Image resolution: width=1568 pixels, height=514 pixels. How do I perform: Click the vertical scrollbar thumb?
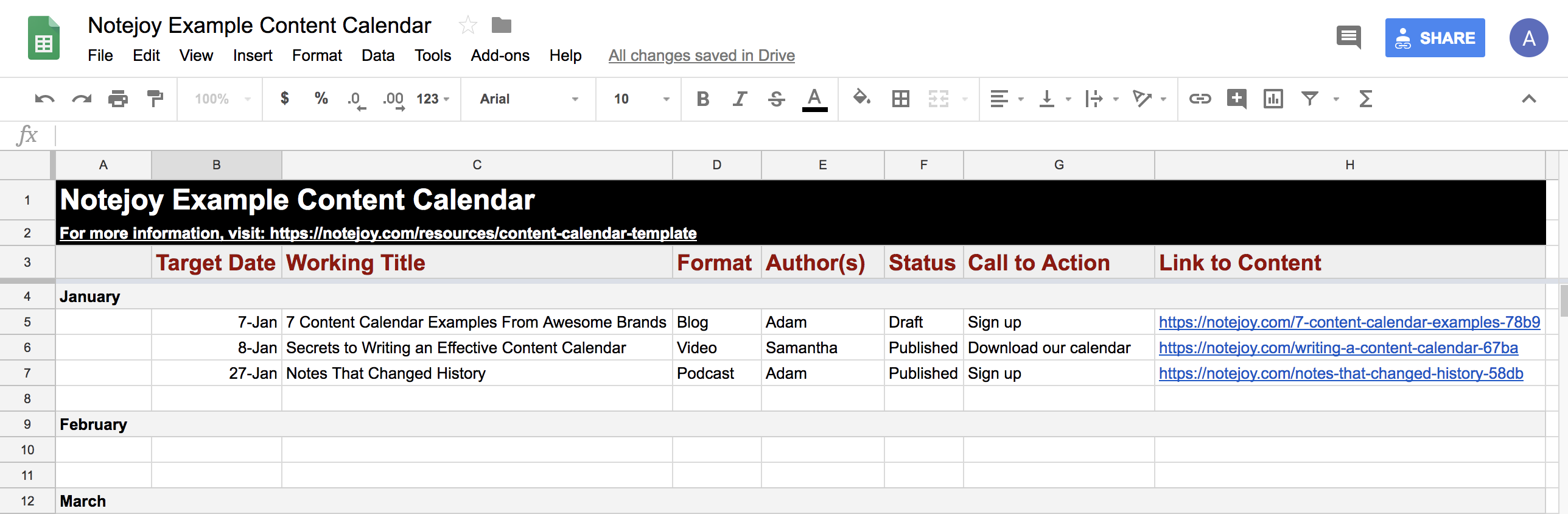tap(1563, 300)
